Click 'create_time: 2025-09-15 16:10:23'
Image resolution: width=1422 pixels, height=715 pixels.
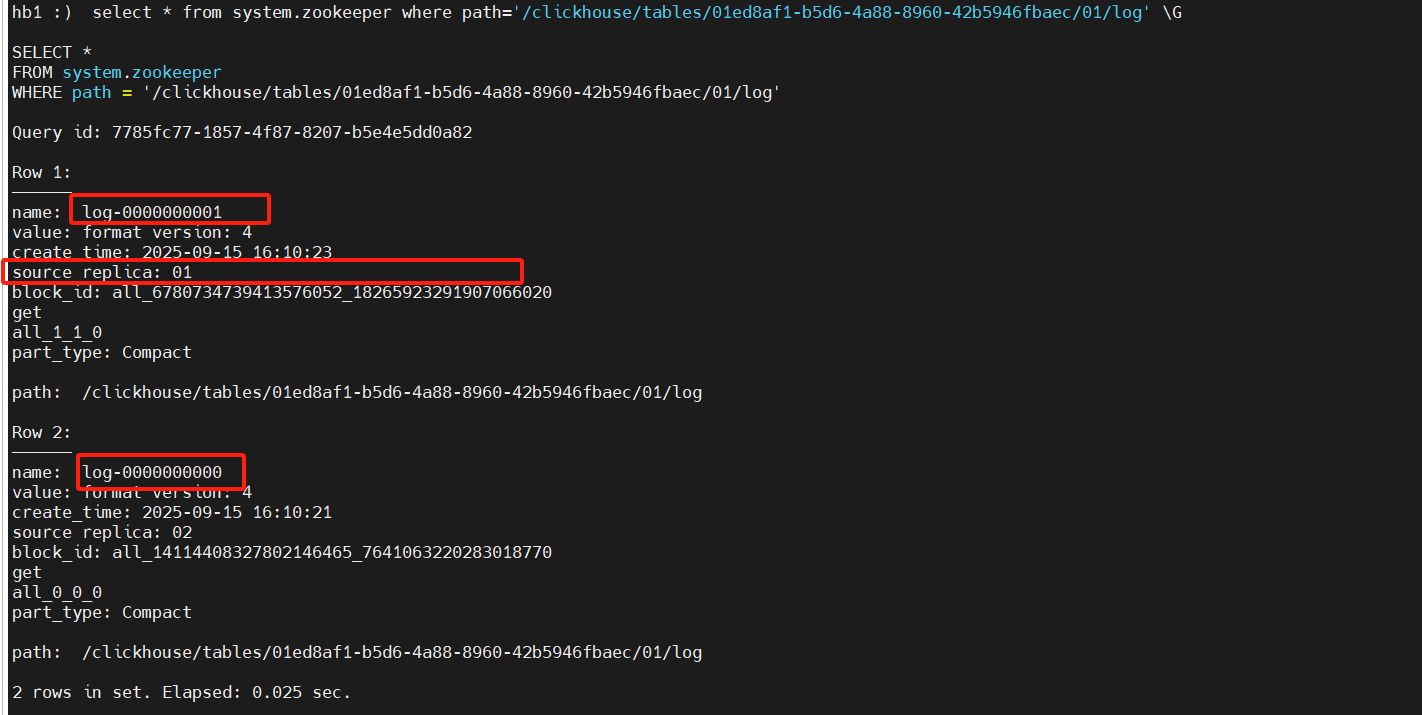coord(172,253)
